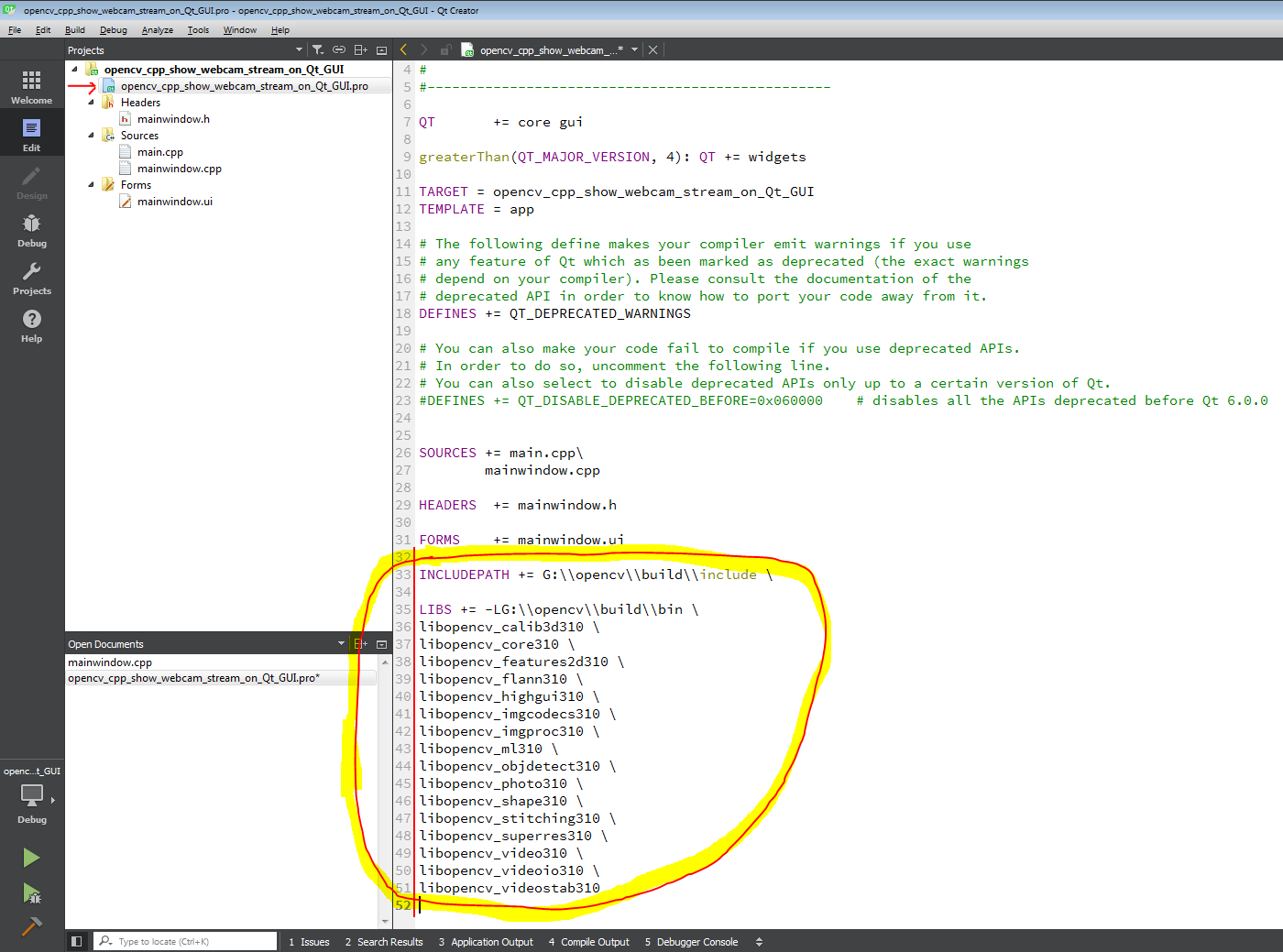
Task: Toggle the left sidebar visibility
Action: 77,941
